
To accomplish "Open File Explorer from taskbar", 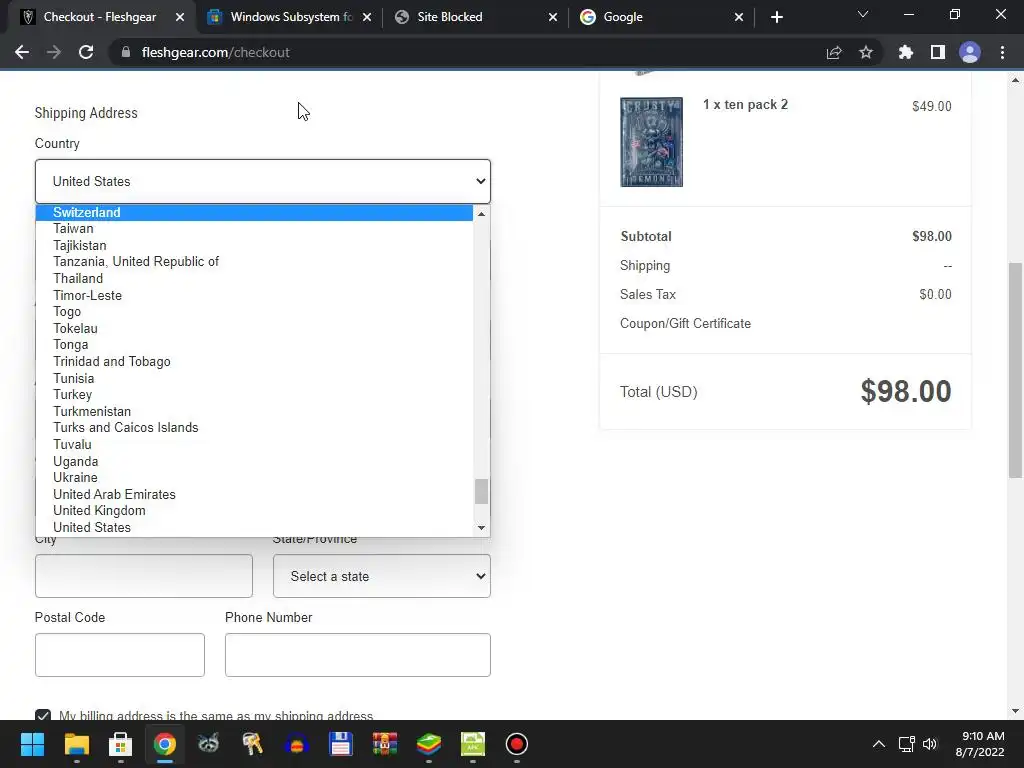I will click(76, 744).
